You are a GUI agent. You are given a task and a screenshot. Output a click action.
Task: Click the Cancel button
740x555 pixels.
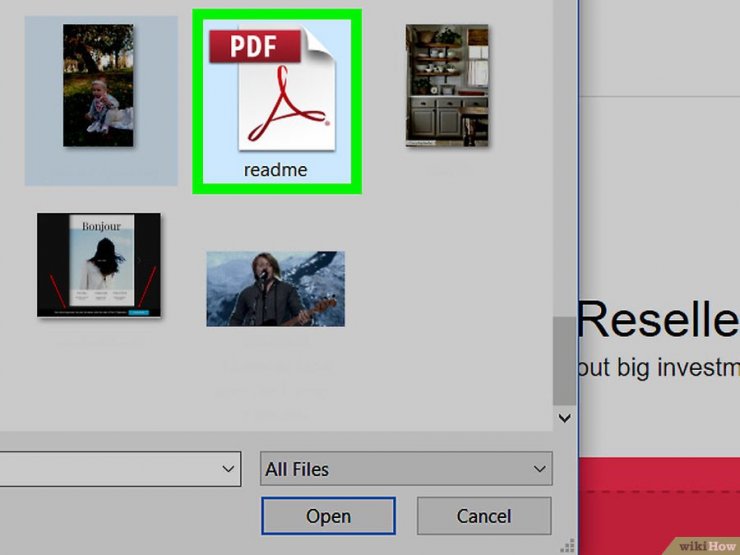484,516
